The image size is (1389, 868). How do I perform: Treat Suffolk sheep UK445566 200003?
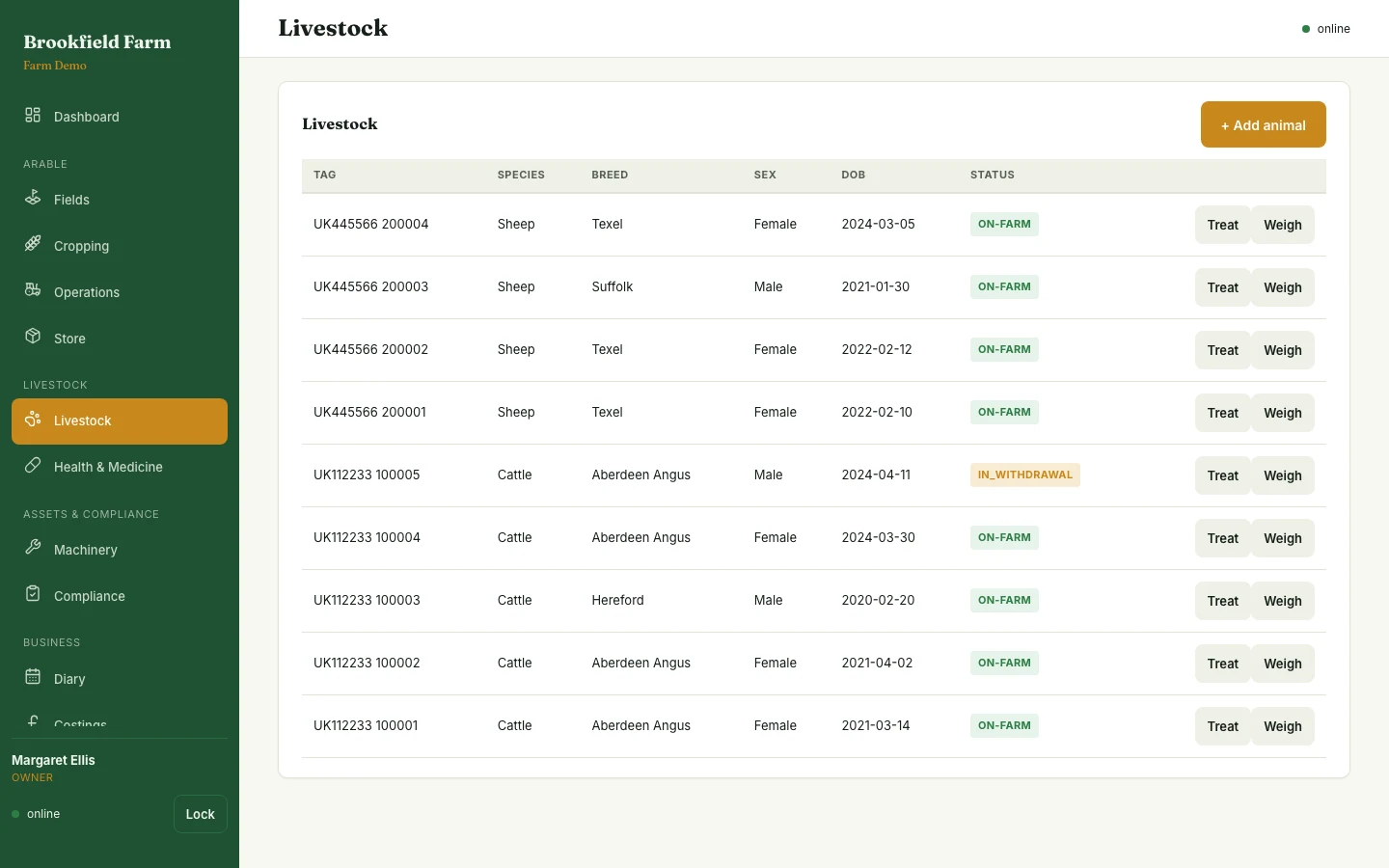[x=1222, y=287]
